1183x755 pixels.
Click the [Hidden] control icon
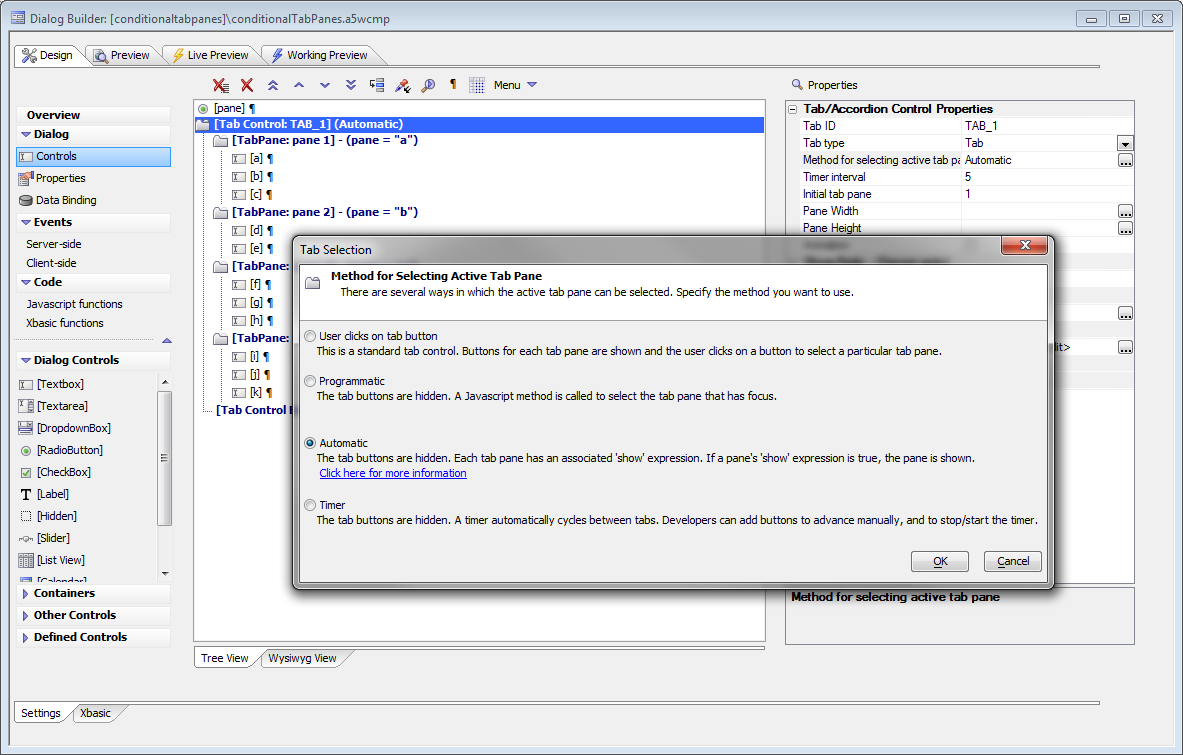[26, 516]
